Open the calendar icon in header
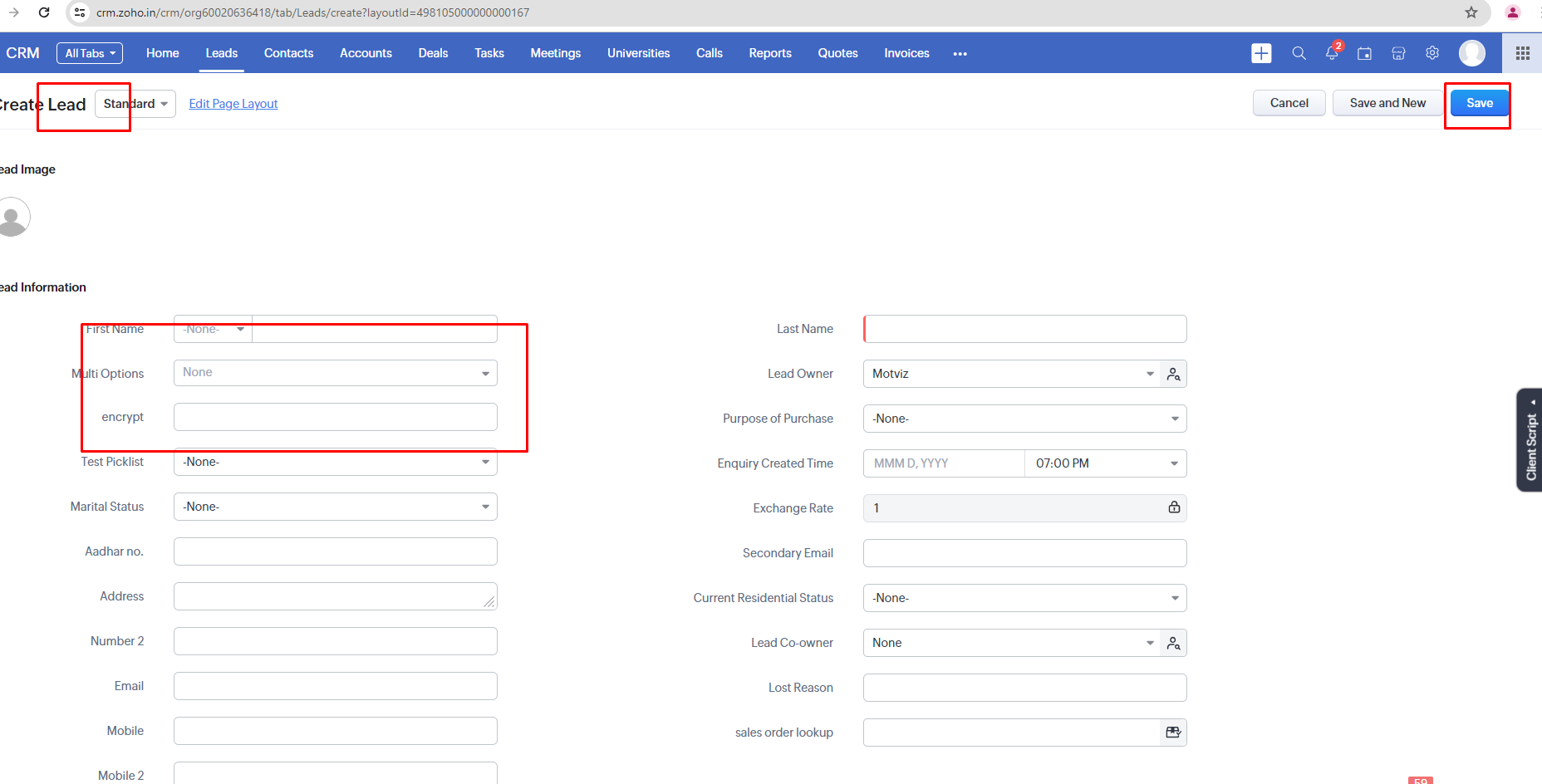1542x784 pixels. click(x=1364, y=53)
